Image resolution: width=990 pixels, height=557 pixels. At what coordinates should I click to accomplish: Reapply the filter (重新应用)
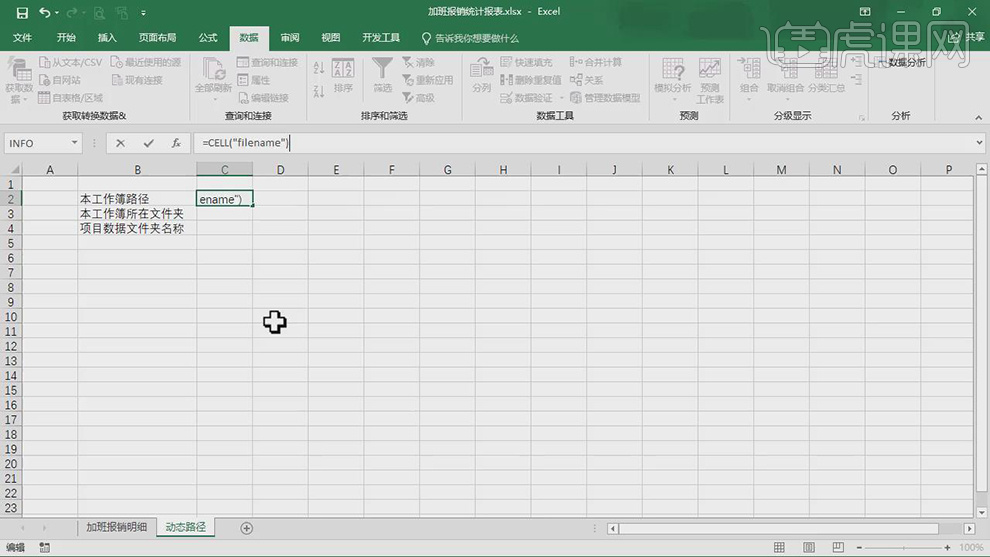tap(428, 80)
